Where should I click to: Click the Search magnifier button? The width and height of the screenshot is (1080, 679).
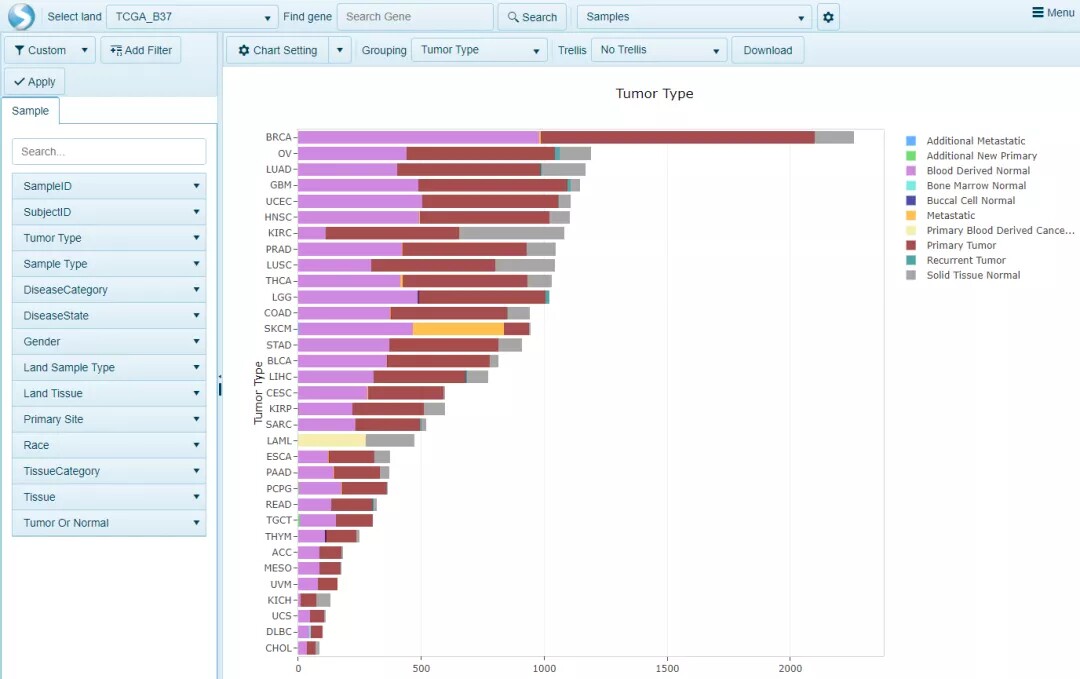tap(532, 17)
